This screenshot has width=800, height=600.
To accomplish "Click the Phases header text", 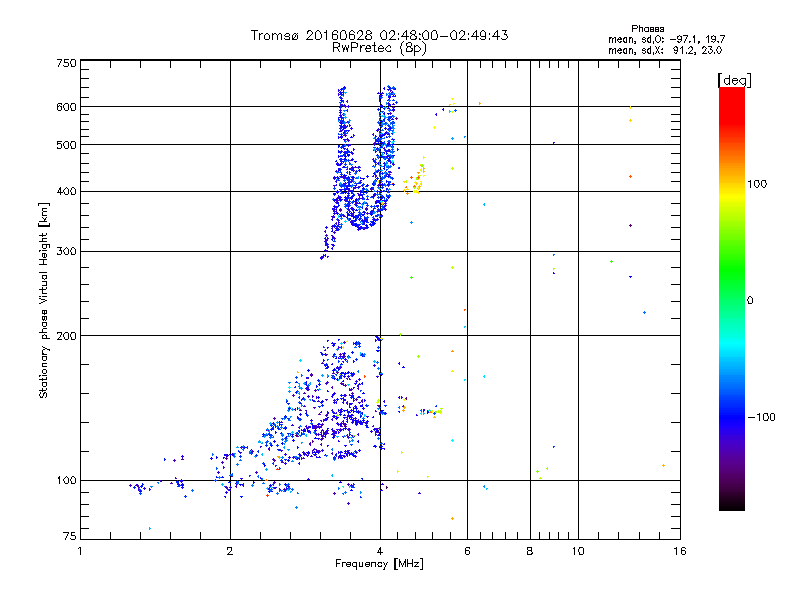I will tap(647, 29).
